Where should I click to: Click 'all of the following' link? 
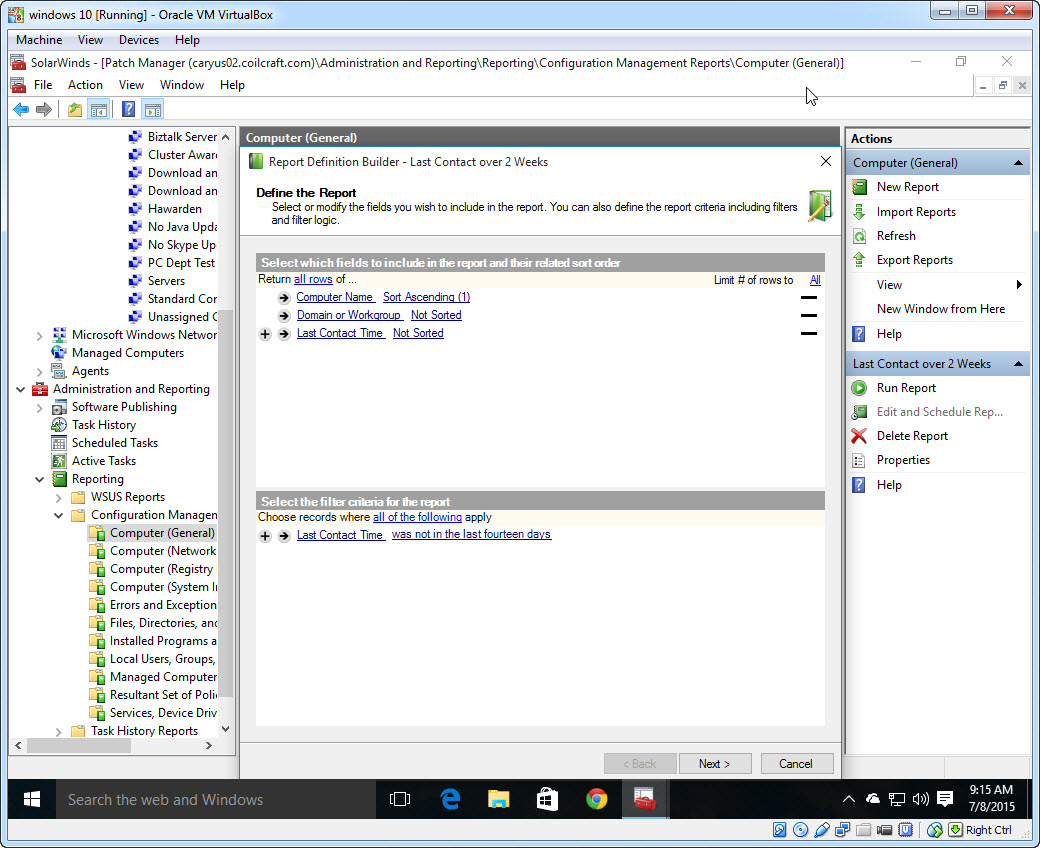click(x=417, y=517)
